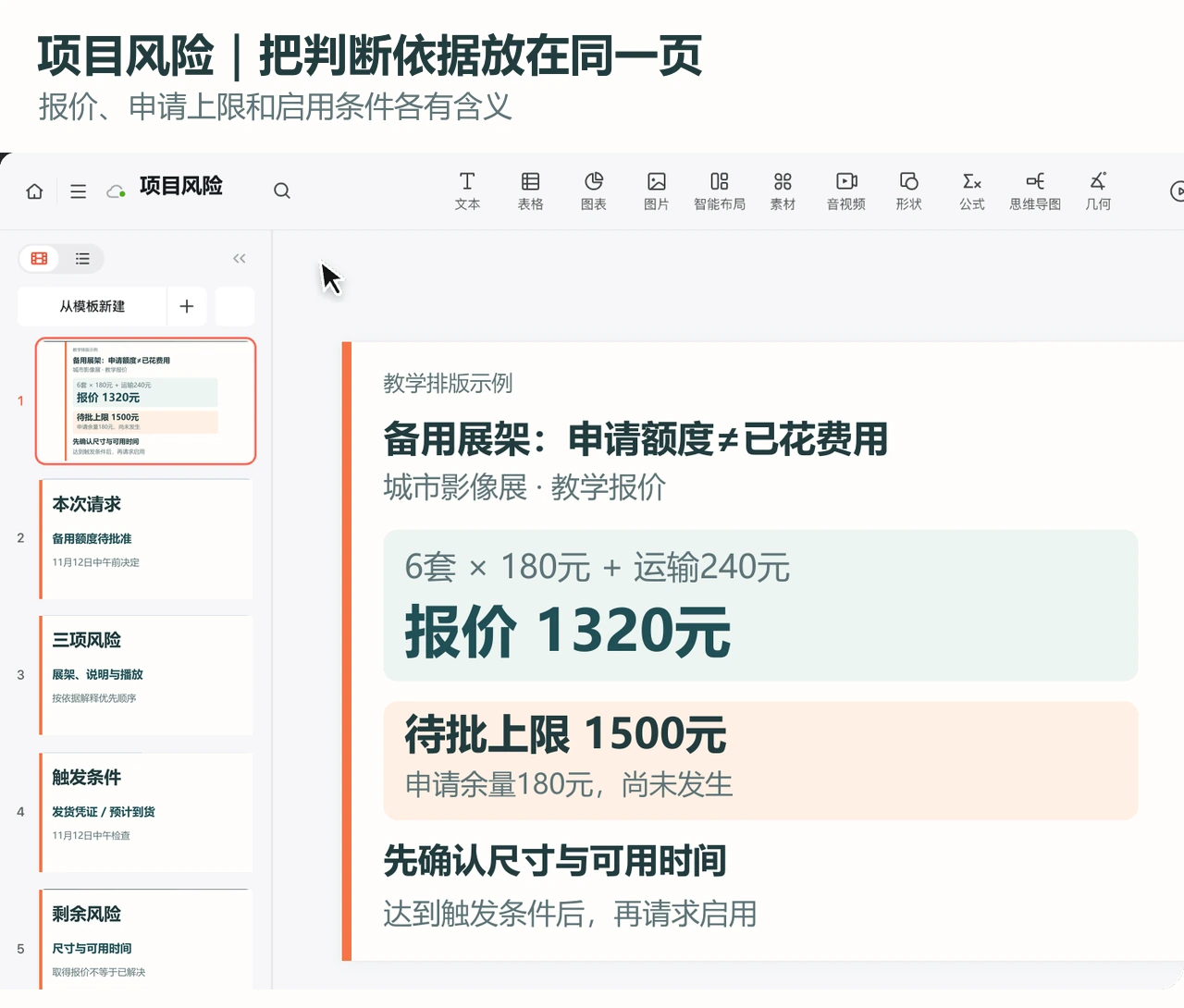Open slide 4 thumbnail 触发条件
Screen dimensions: 1184x1008
(x=145, y=812)
